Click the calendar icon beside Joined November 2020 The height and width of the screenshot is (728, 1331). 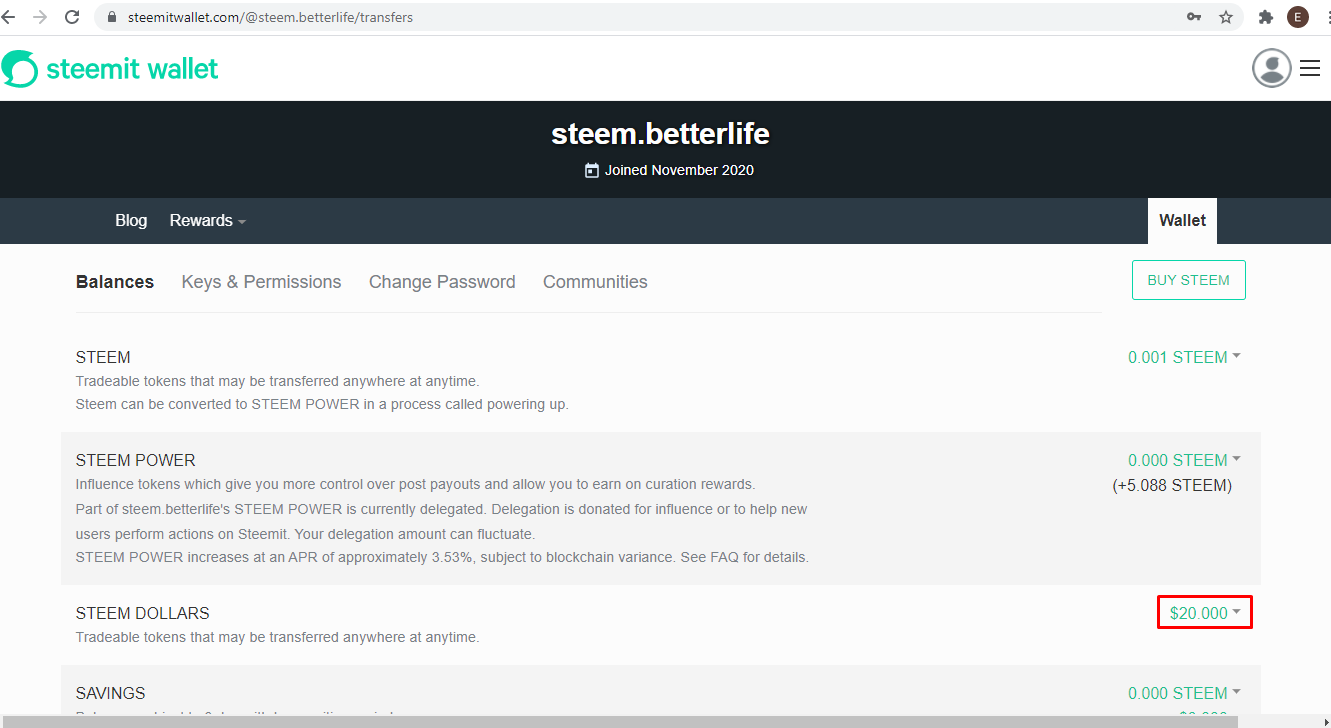[592, 170]
